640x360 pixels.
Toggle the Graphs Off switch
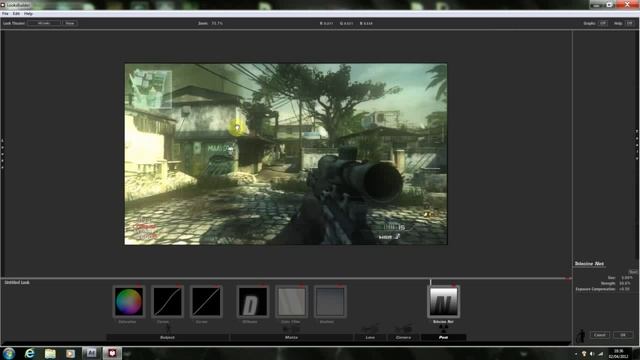click(x=602, y=23)
